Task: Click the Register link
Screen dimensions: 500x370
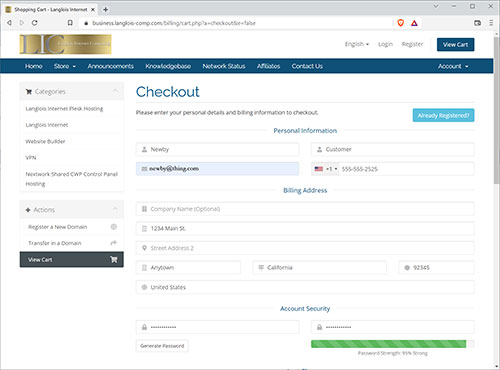Action: pos(412,44)
